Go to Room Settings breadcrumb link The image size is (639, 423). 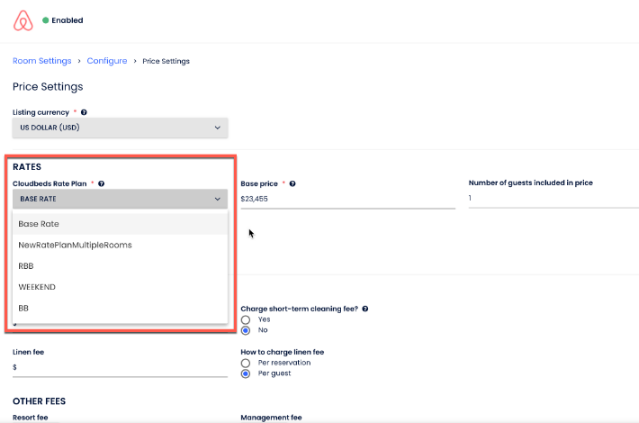(x=41, y=61)
